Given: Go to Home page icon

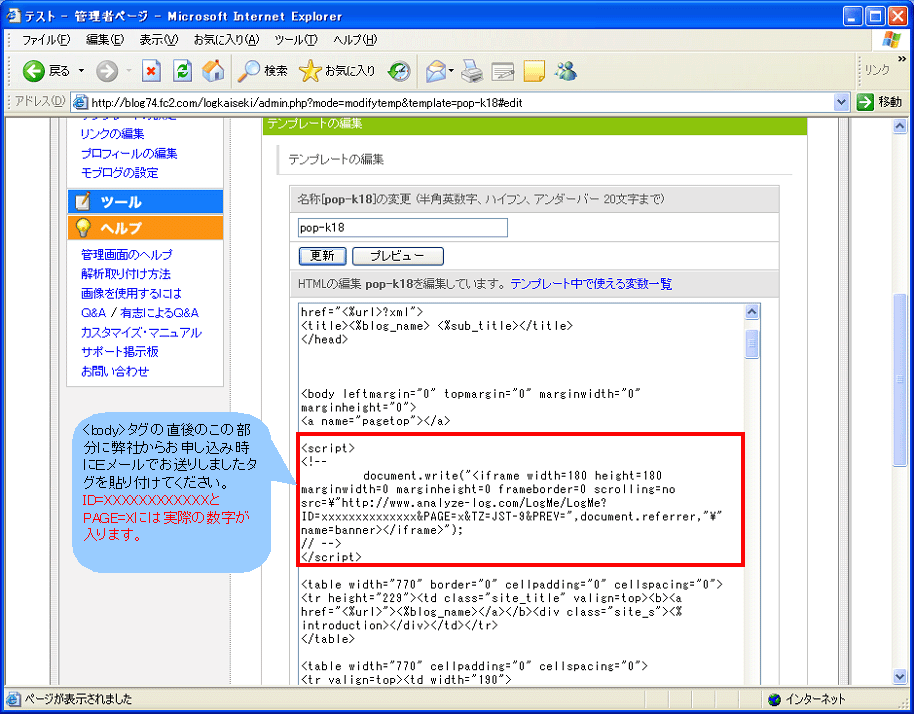Looking at the screenshot, I should (213, 71).
